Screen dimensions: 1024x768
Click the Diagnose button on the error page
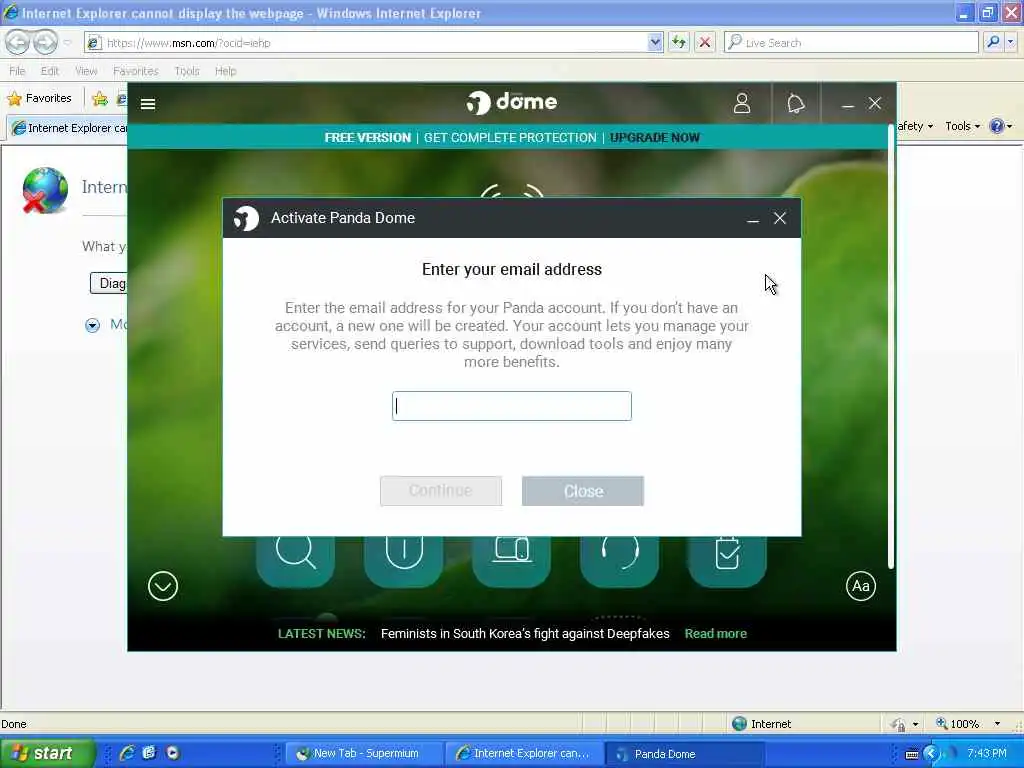[108, 283]
